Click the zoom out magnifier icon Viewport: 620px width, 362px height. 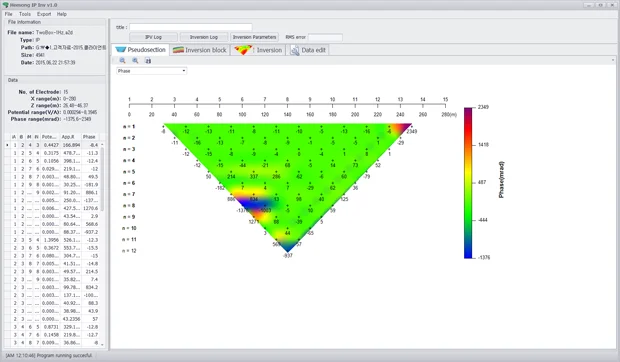(135, 60)
